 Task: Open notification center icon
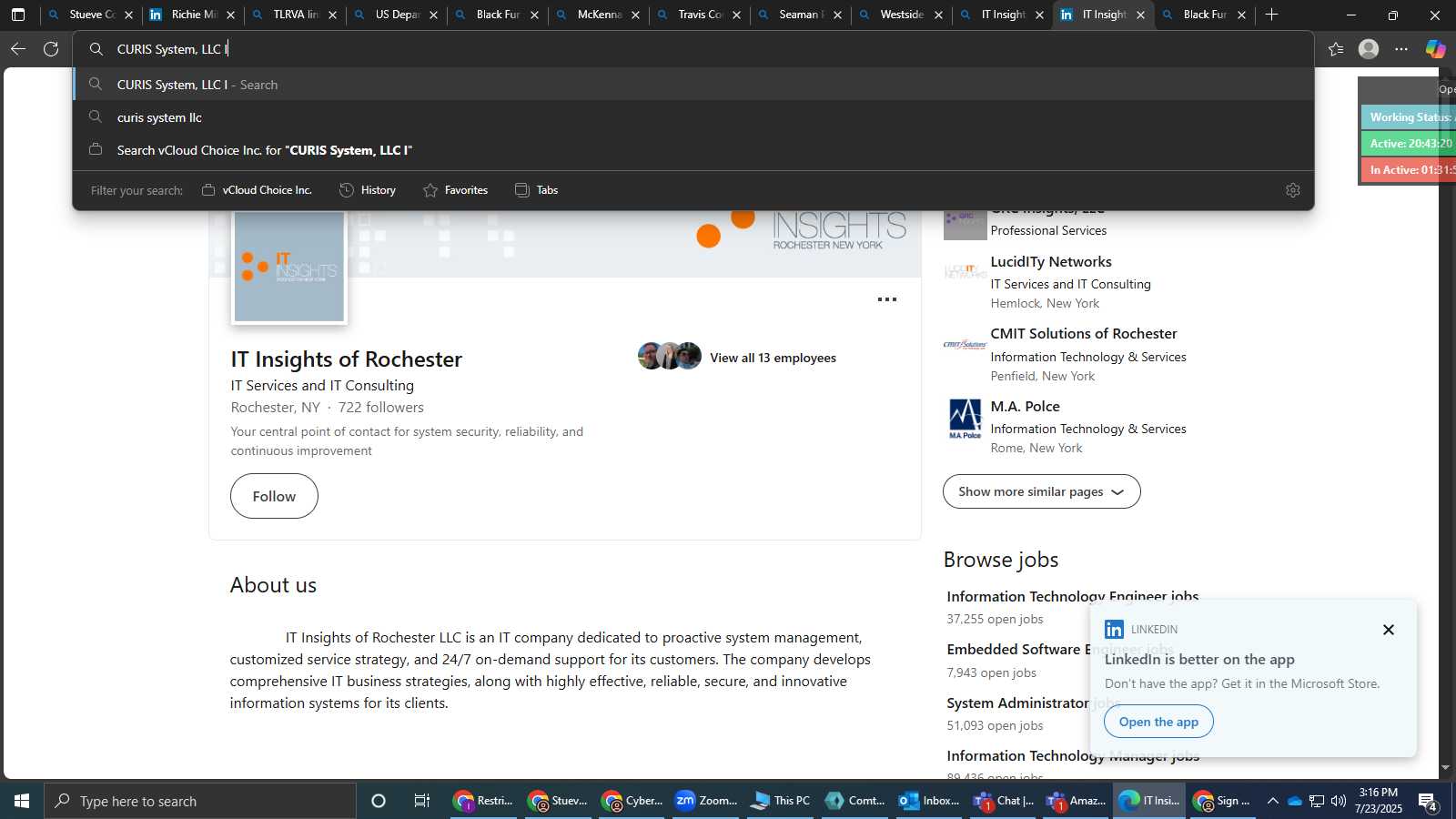coord(1428,801)
